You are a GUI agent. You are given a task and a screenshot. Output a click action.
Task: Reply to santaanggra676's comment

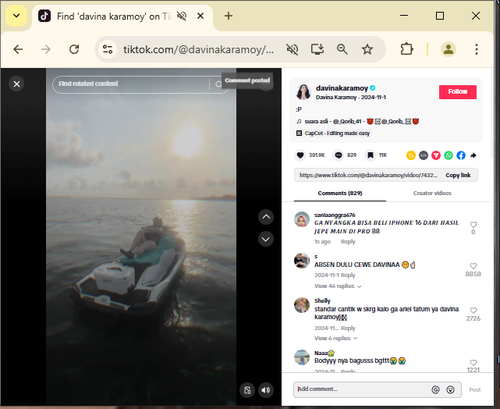point(348,242)
